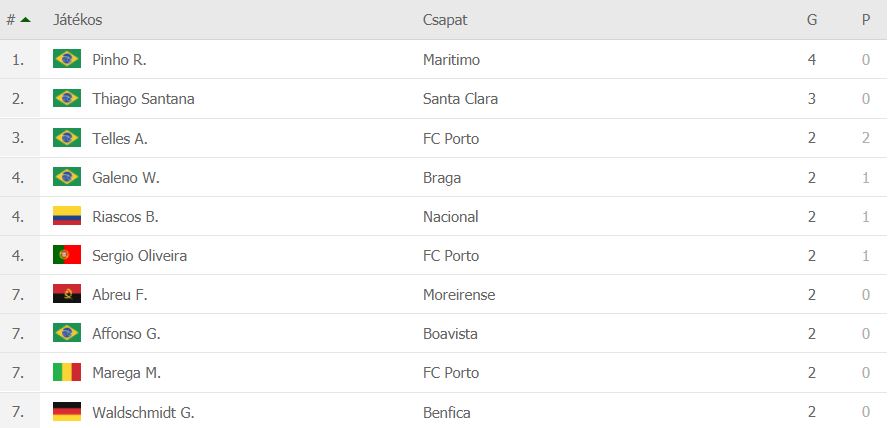Open player Telles A.
888x428 pixels.
coord(120,138)
